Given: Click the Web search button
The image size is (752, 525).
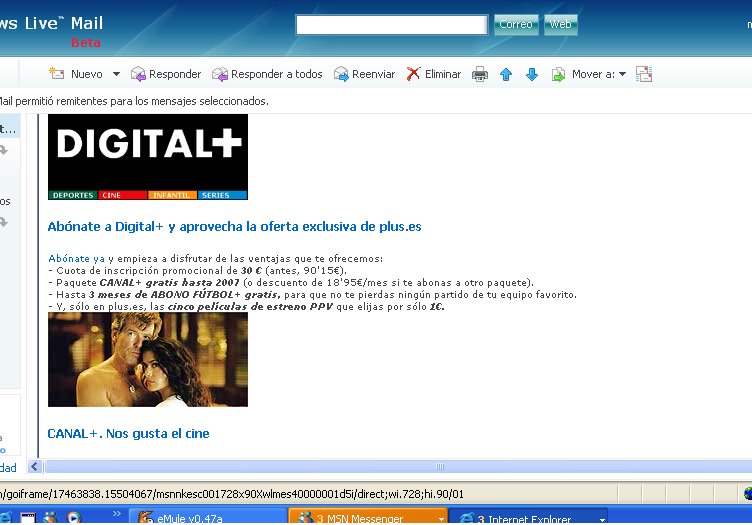Looking at the screenshot, I should (x=560, y=24).
